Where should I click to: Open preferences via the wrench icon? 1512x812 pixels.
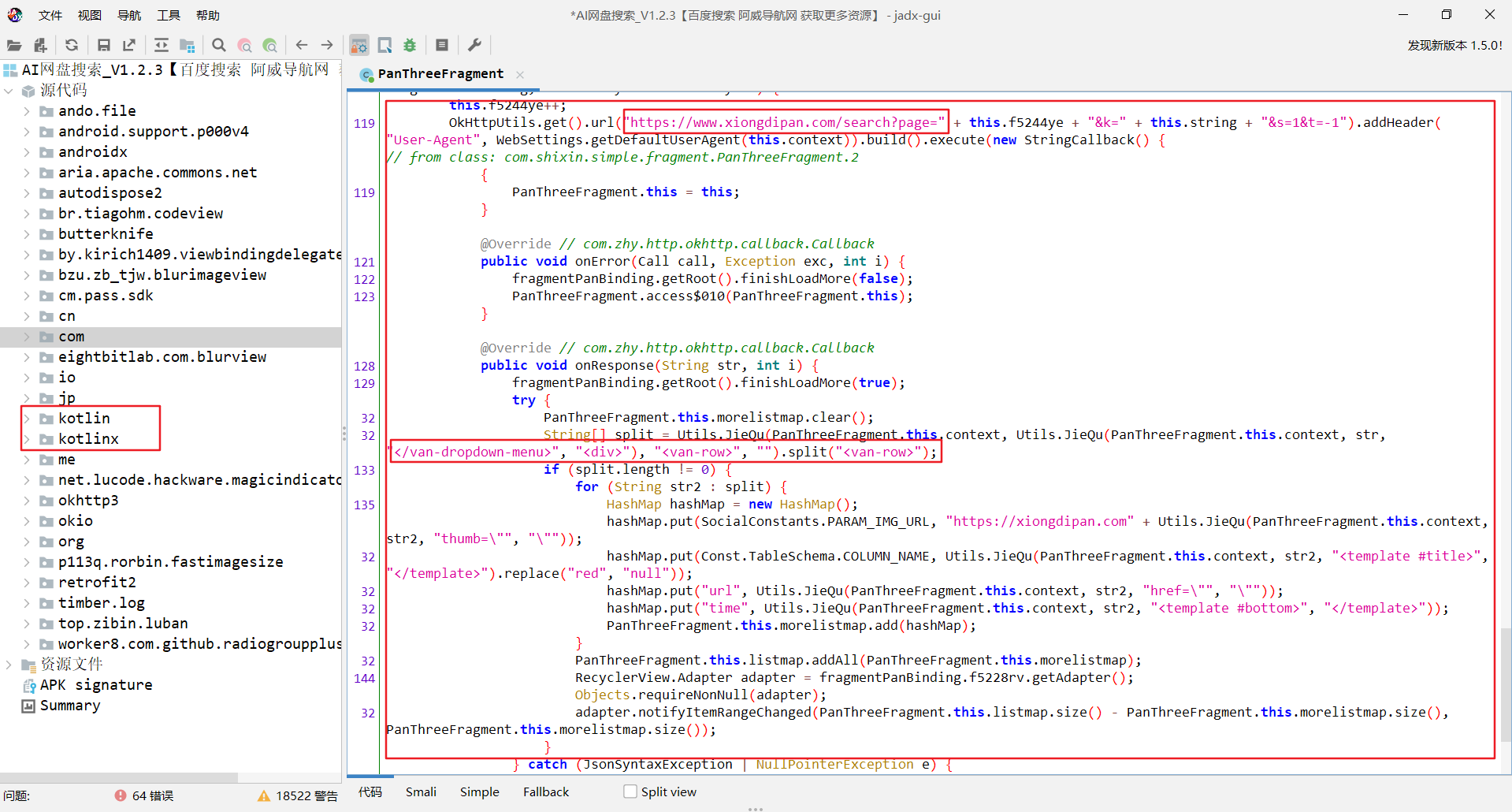[474, 46]
